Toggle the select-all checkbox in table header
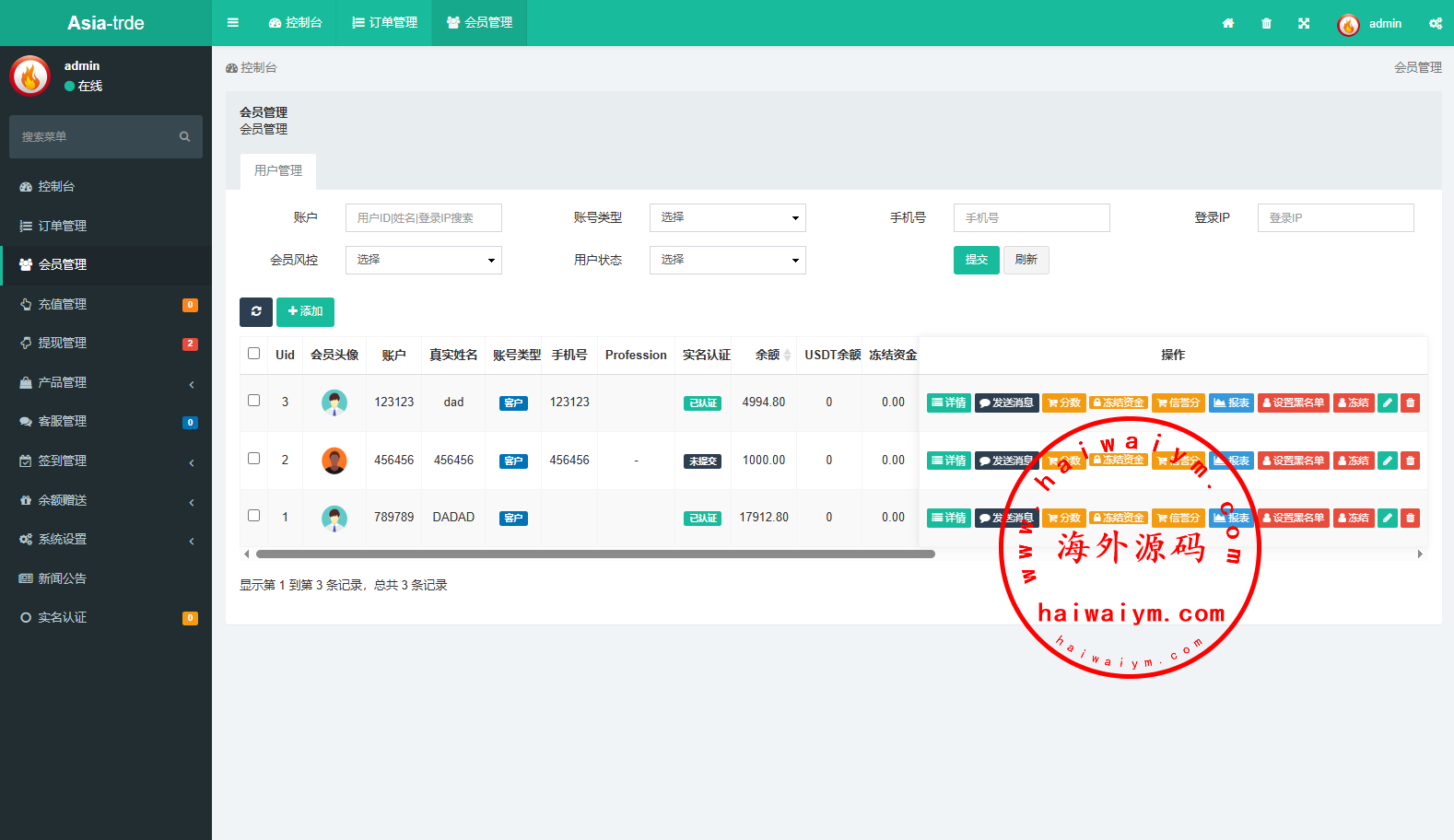 coord(254,354)
